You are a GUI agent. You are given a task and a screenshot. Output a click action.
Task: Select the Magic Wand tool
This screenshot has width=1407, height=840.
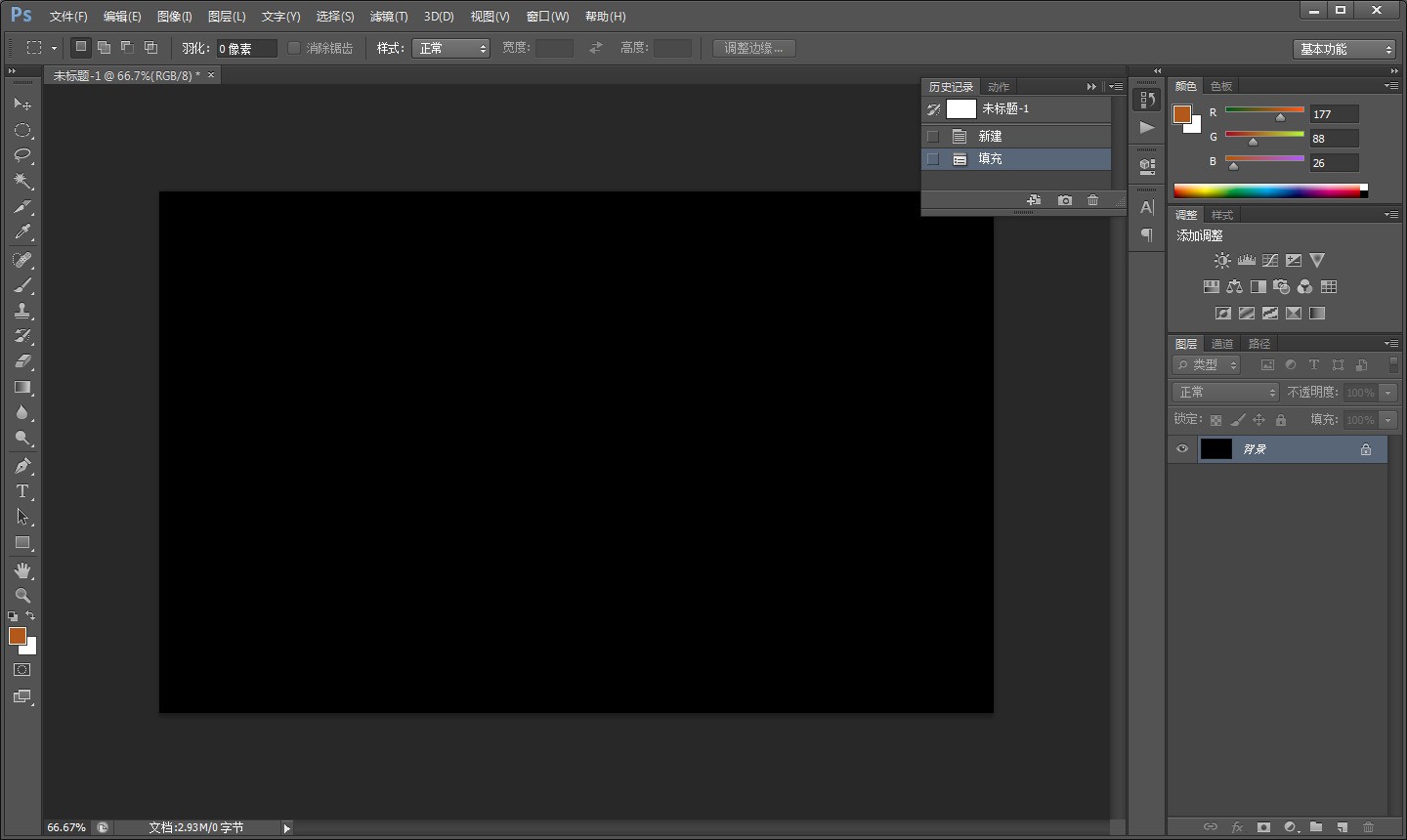point(22,181)
